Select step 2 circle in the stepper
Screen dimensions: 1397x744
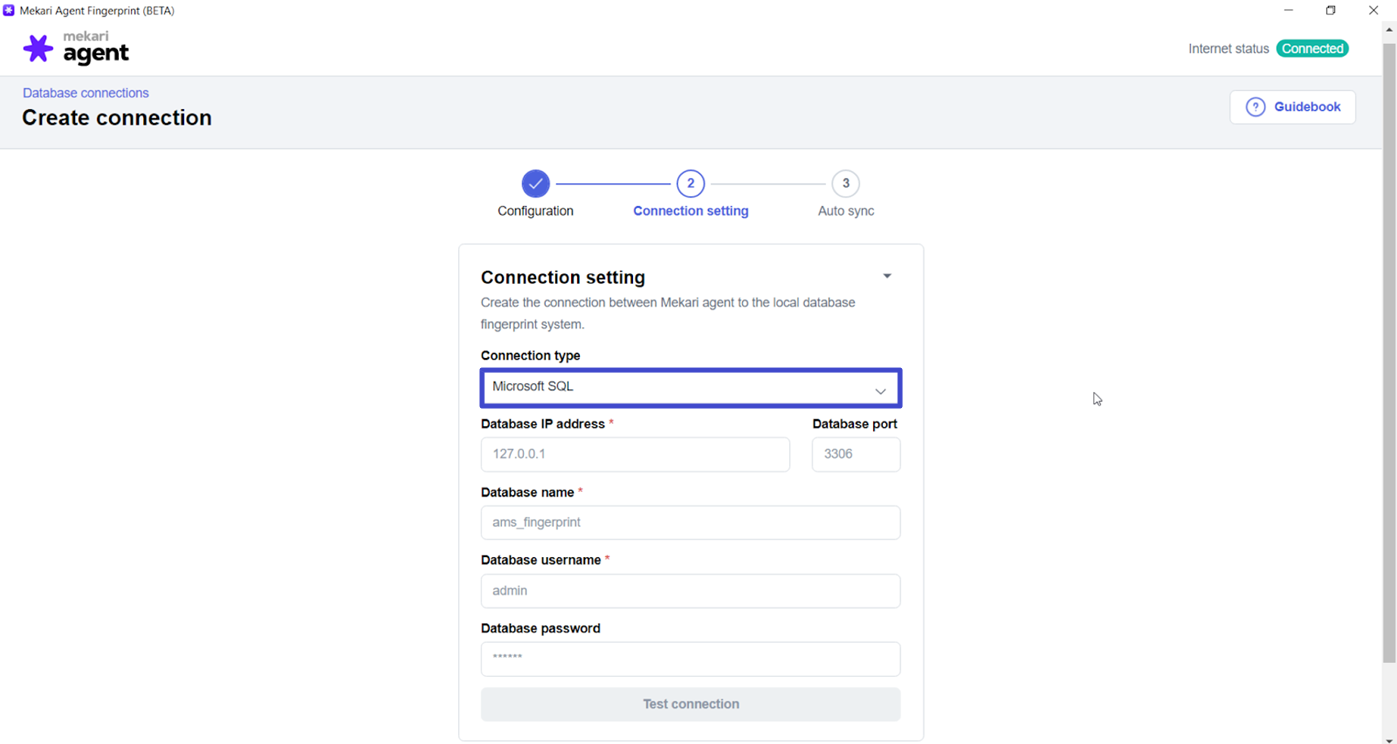[690, 183]
